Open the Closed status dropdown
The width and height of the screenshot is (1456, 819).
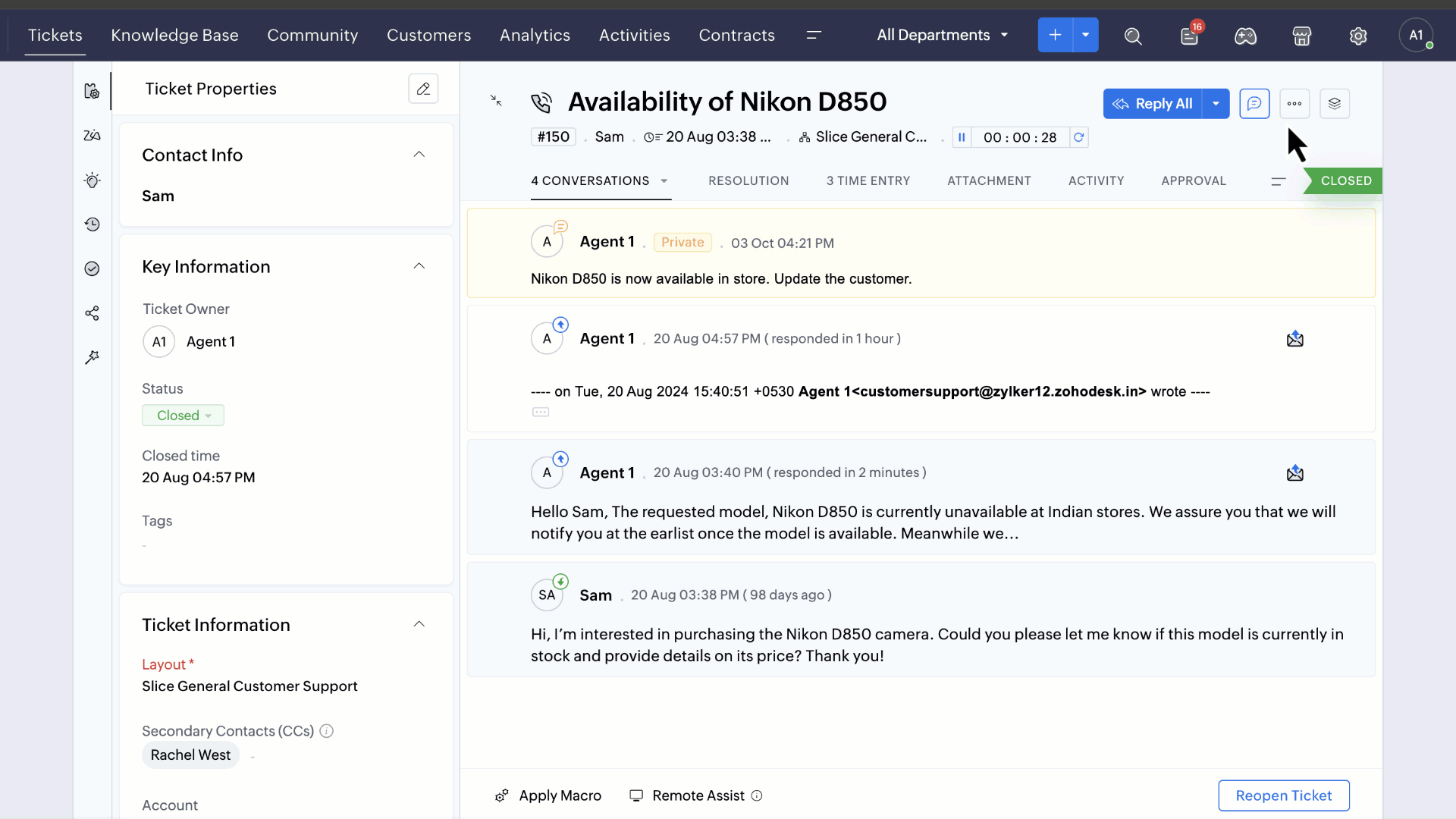point(183,416)
